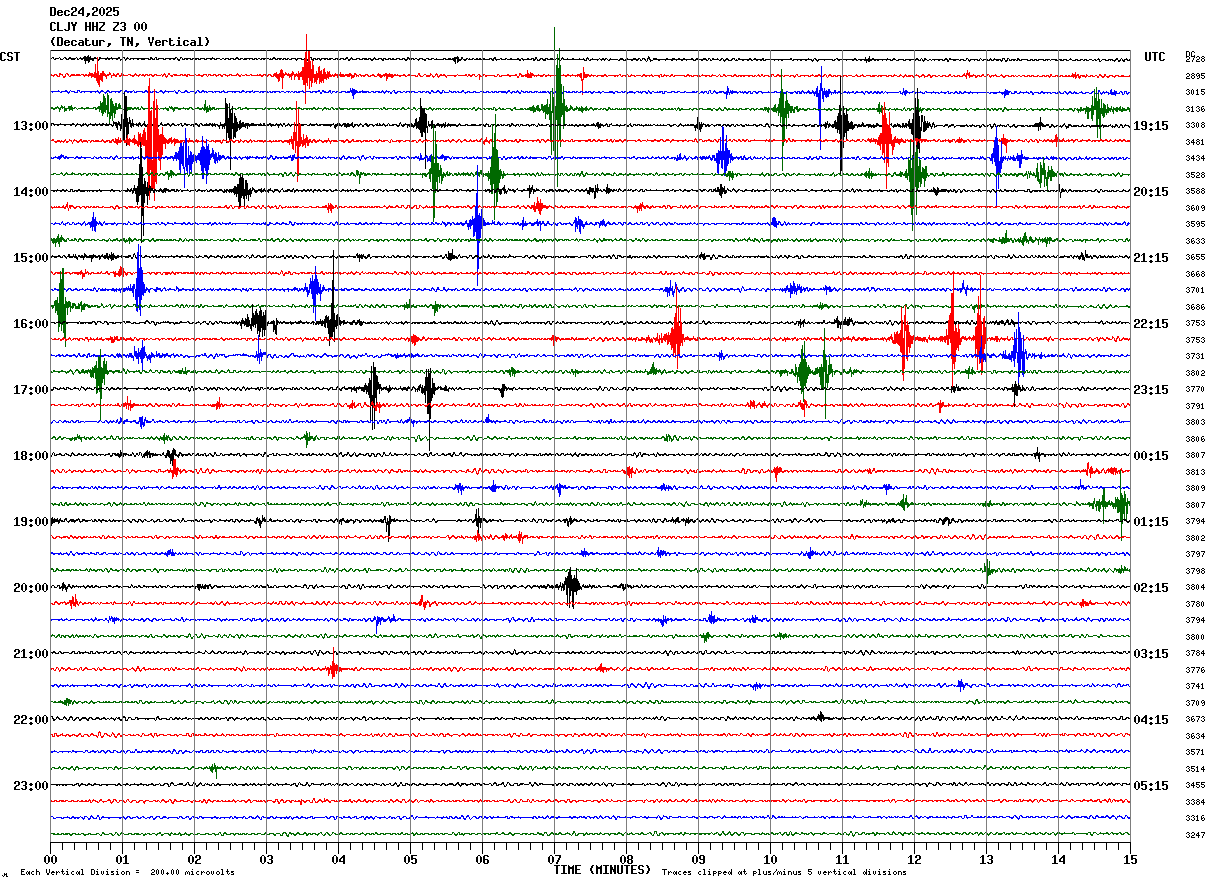Click minute tick label 11 on bottom axis
1210x886 pixels.
tap(842, 859)
